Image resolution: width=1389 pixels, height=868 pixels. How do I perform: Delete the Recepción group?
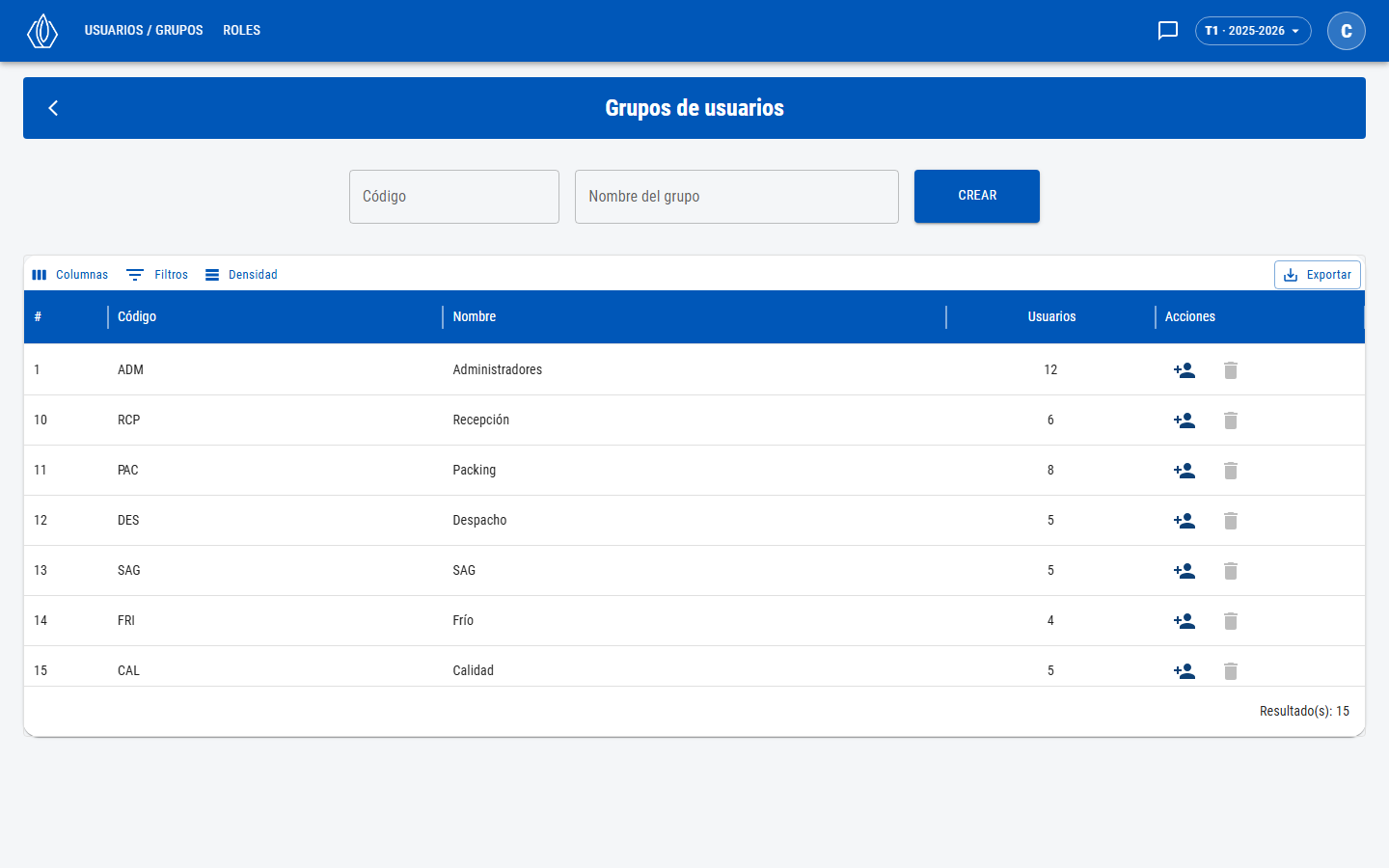[1231, 420]
